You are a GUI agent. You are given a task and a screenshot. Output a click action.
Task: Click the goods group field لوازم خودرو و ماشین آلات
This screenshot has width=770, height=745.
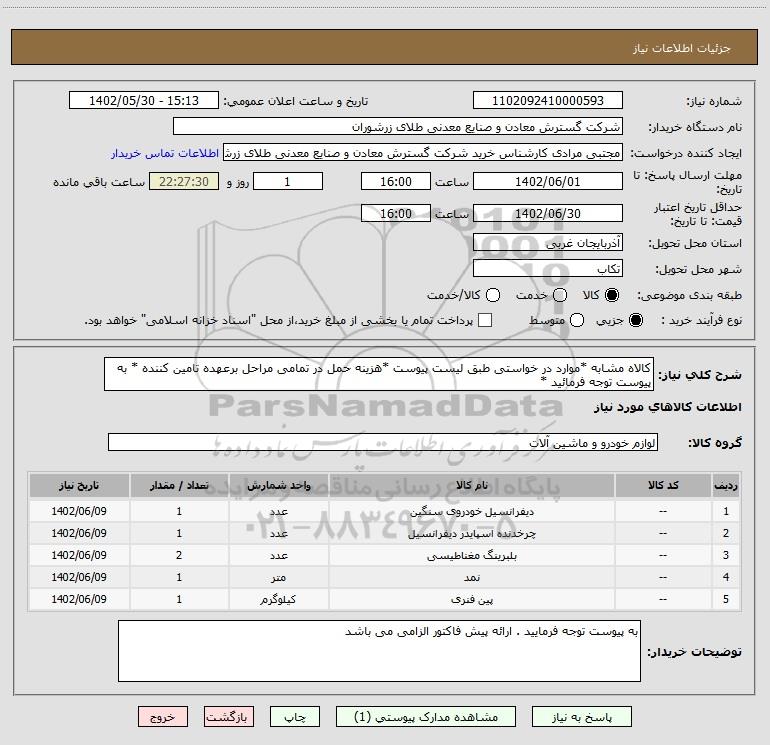pyautogui.click(x=383, y=442)
